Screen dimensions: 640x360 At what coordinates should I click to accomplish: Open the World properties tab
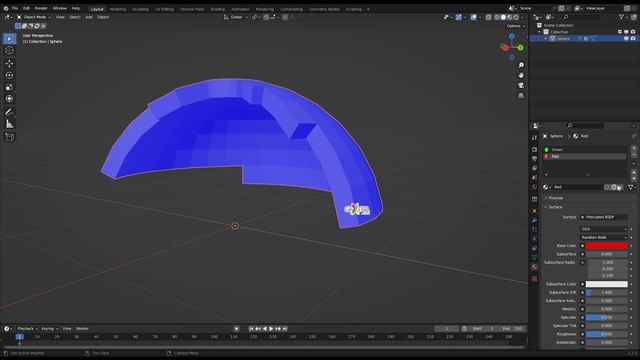click(x=534, y=187)
